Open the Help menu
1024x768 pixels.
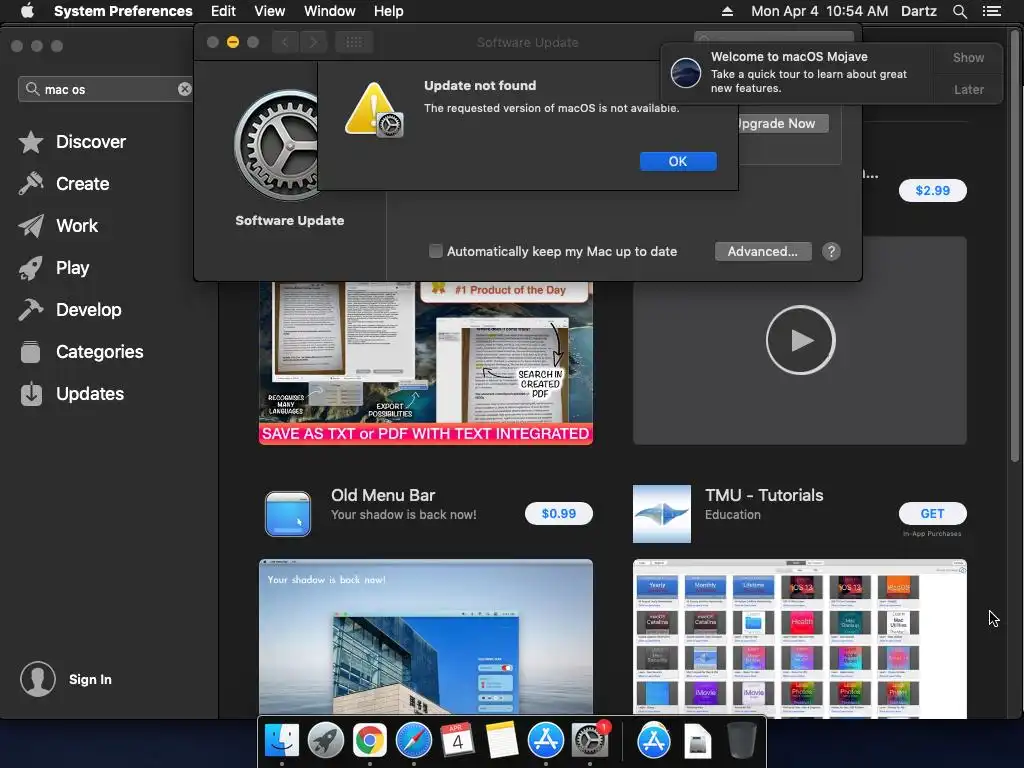click(389, 11)
